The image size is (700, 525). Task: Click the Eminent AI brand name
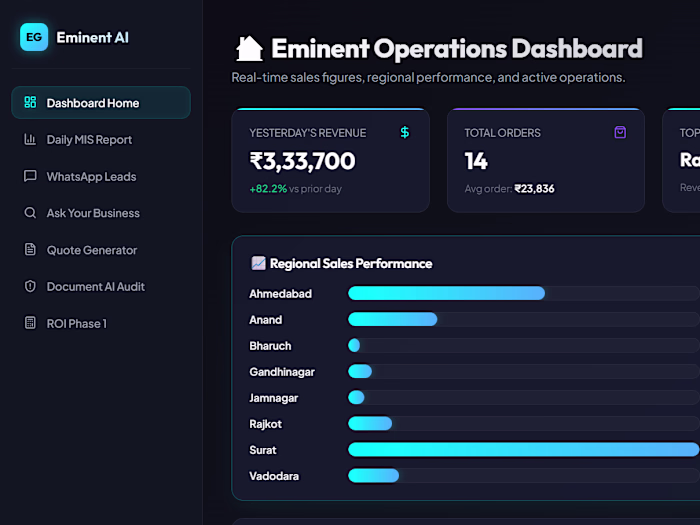[92, 38]
